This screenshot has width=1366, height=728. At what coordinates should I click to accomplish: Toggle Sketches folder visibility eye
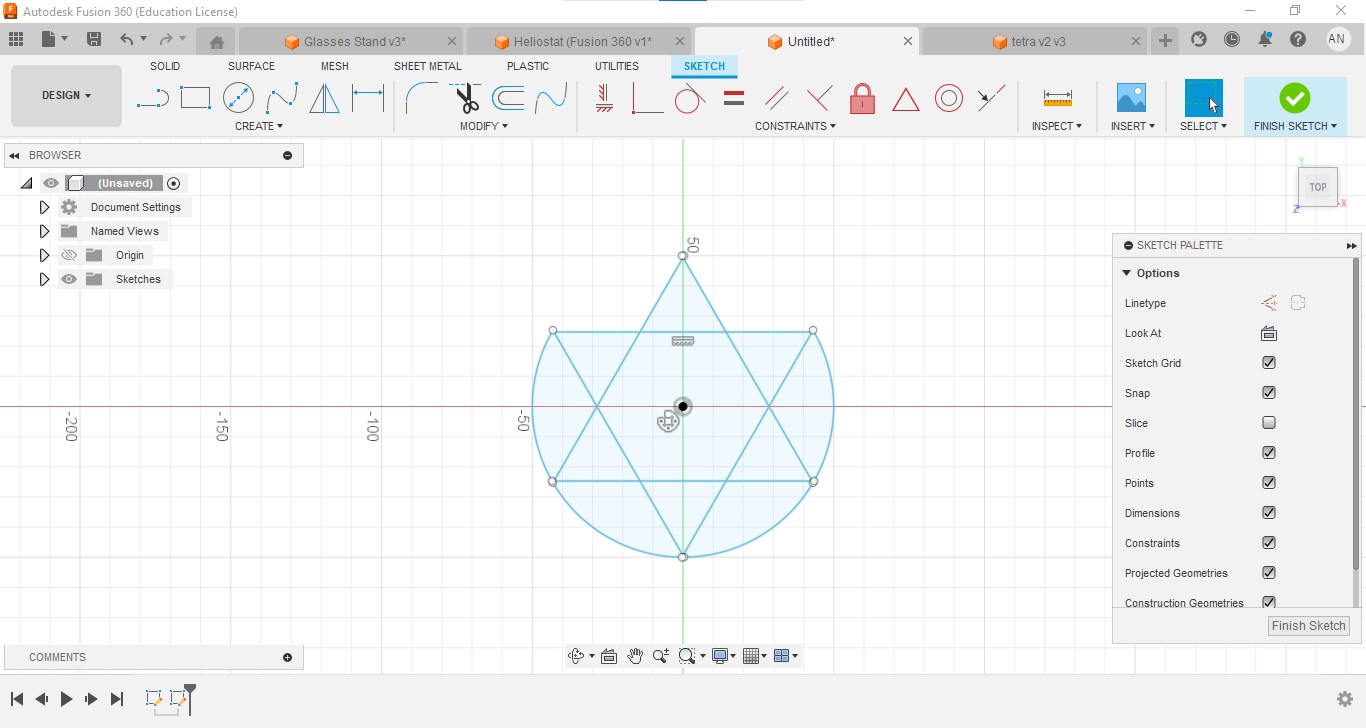coord(69,279)
